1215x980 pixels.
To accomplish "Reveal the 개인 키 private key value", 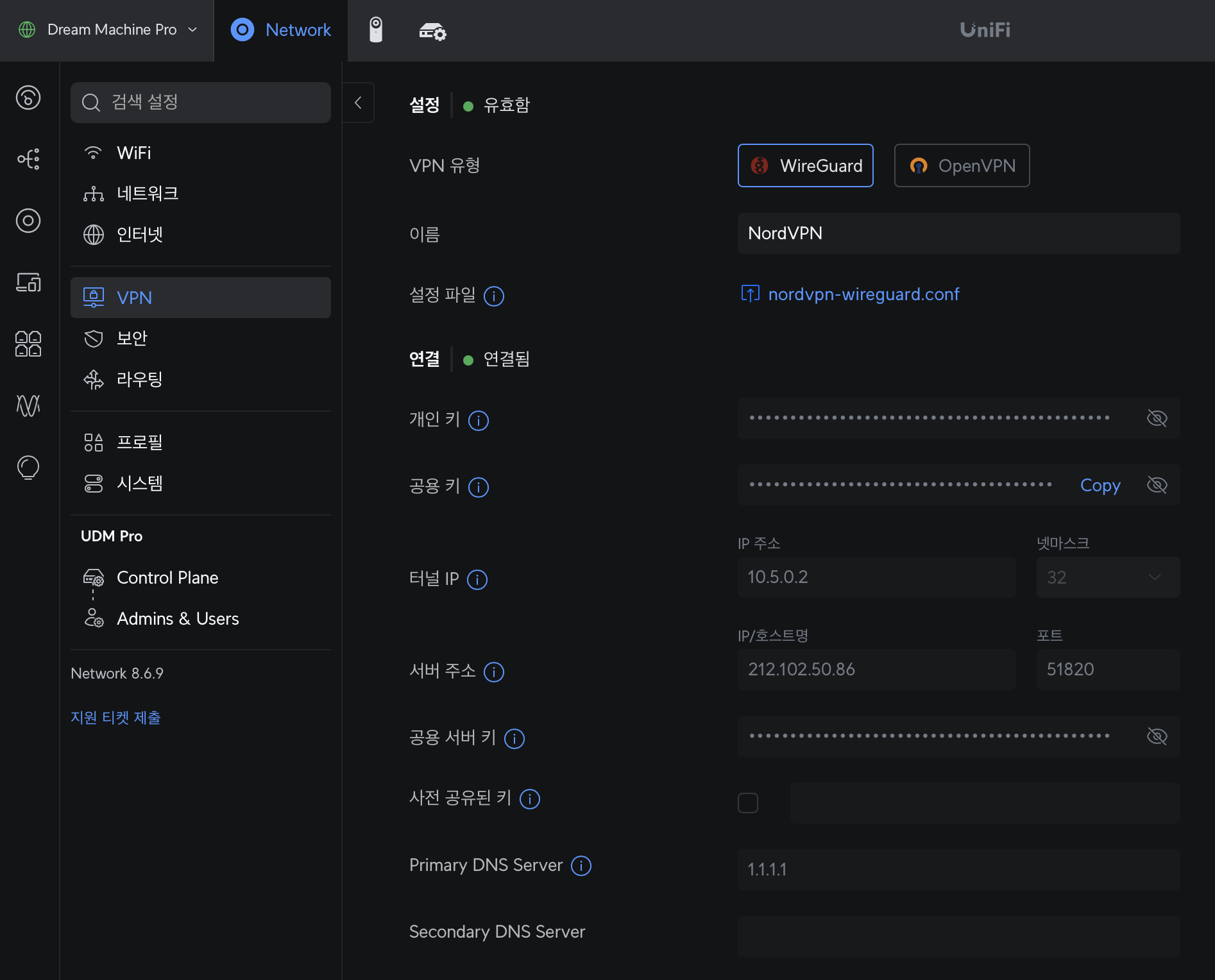I will coord(1157,419).
